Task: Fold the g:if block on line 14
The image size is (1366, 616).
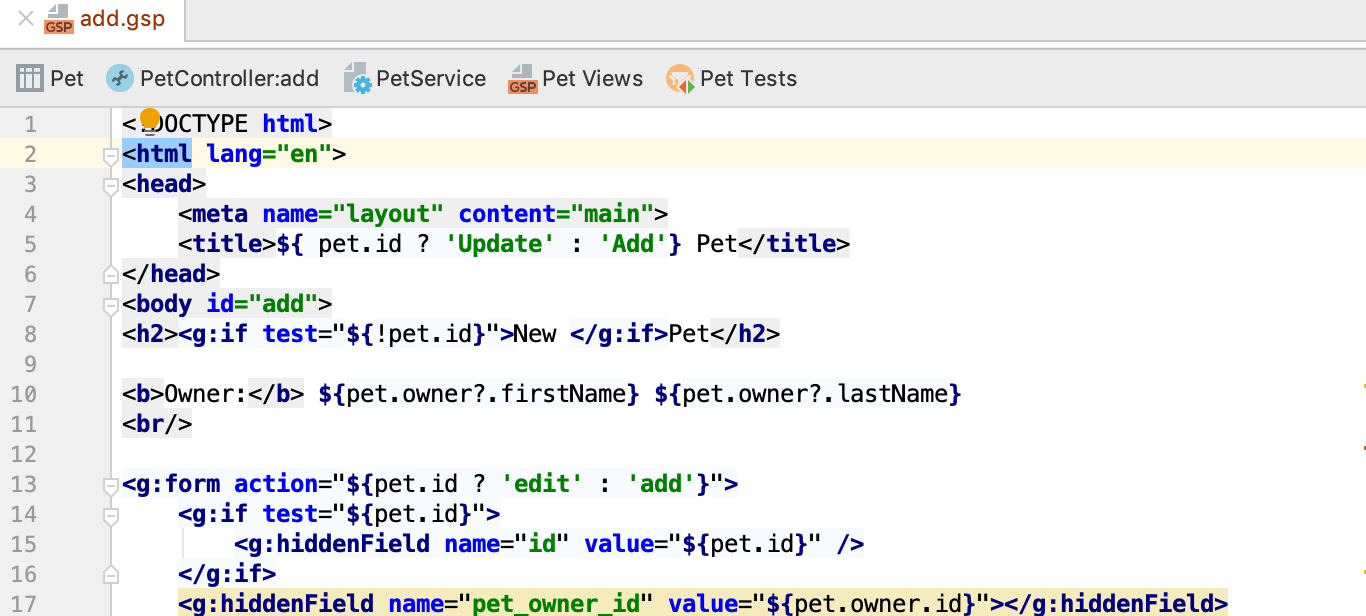Action: click(x=111, y=515)
